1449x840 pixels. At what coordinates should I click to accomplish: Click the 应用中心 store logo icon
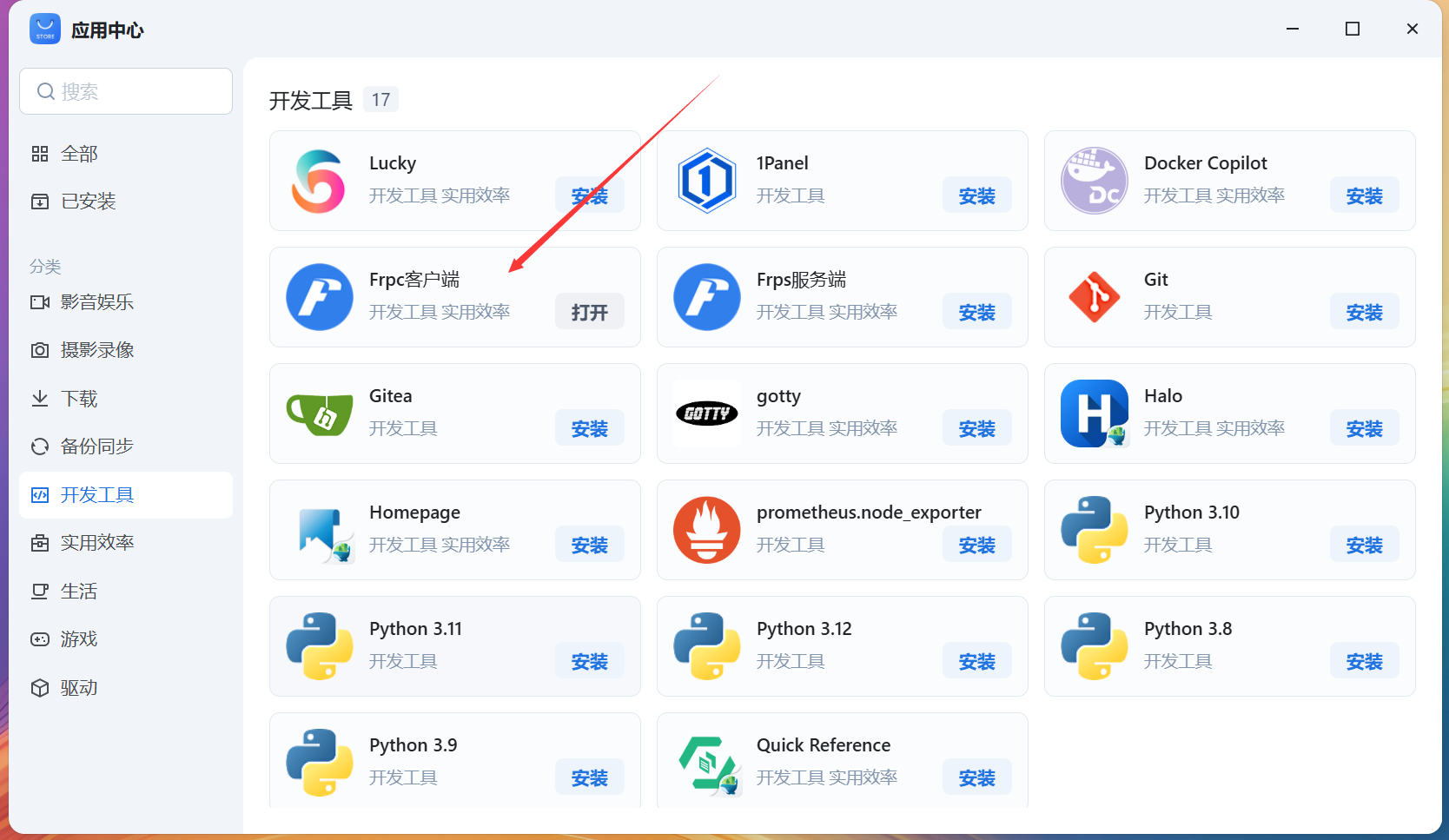pyautogui.click(x=45, y=29)
